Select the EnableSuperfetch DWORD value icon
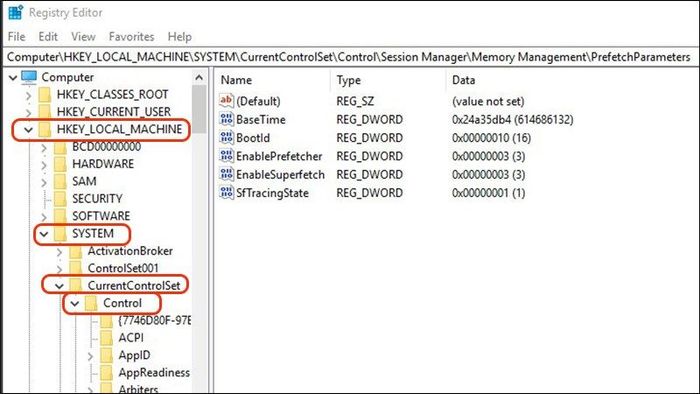 (x=226, y=174)
